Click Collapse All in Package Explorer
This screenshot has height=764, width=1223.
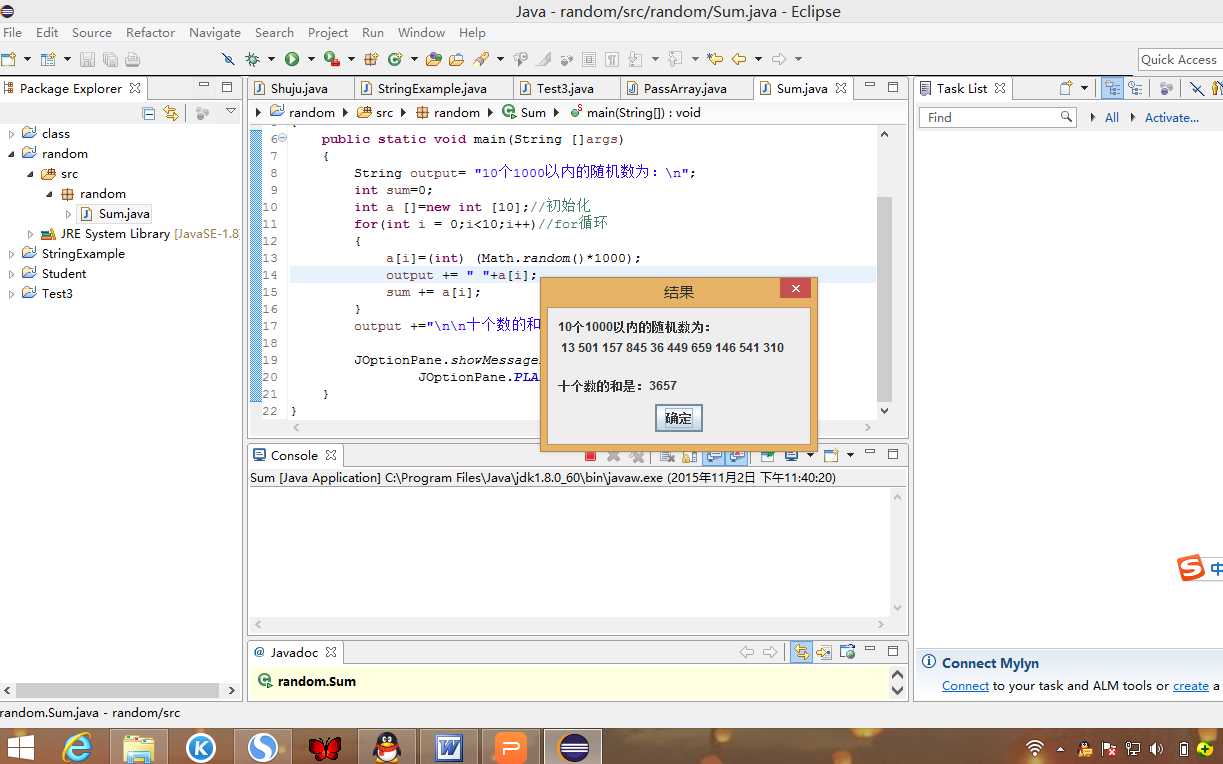tap(149, 113)
